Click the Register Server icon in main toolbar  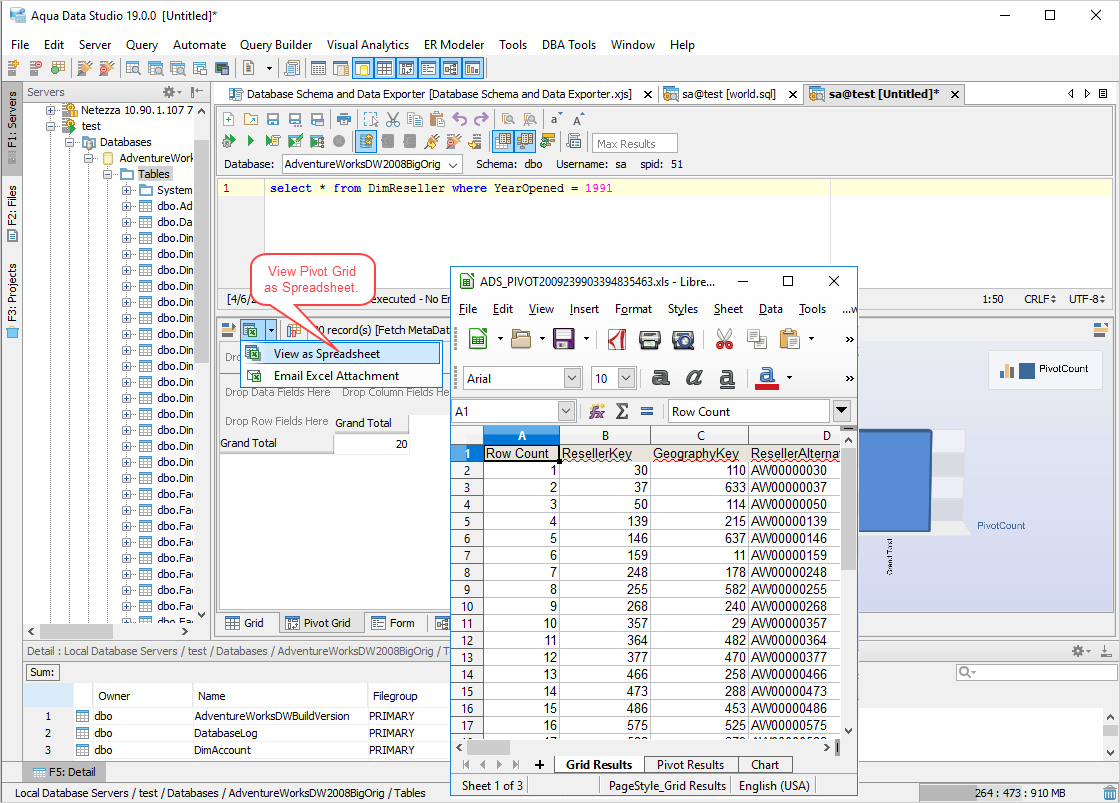click(x=13, y=69)
